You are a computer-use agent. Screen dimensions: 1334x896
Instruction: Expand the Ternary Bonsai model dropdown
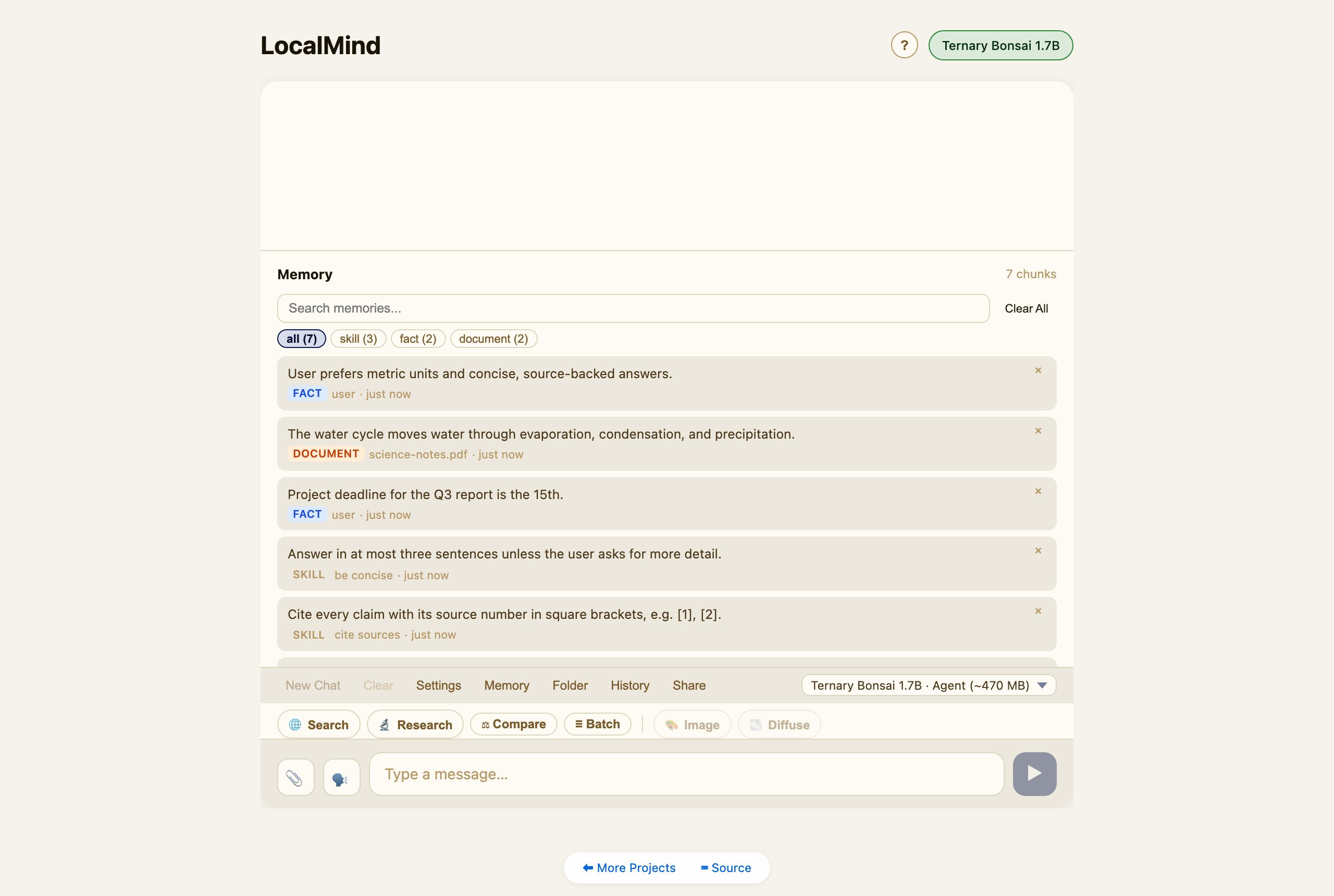tap(929, 685)
